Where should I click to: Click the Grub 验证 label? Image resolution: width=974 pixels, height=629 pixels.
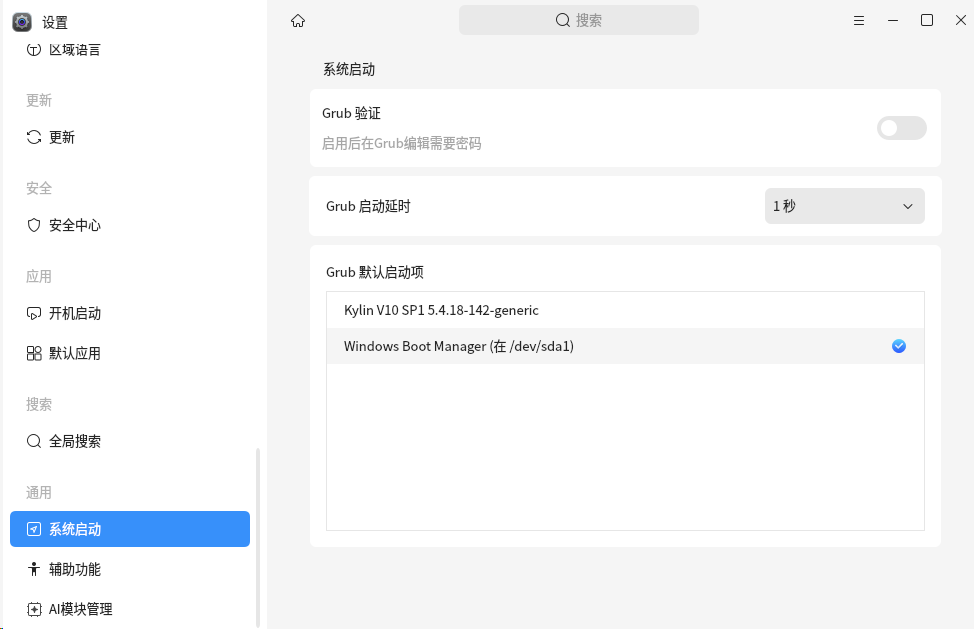(351, 113)
